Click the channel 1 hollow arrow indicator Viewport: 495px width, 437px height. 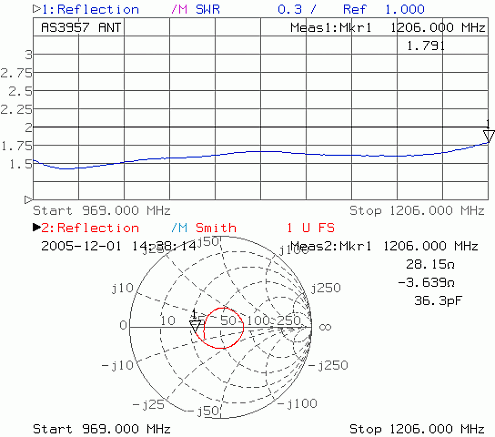click(x=37, y=9)
